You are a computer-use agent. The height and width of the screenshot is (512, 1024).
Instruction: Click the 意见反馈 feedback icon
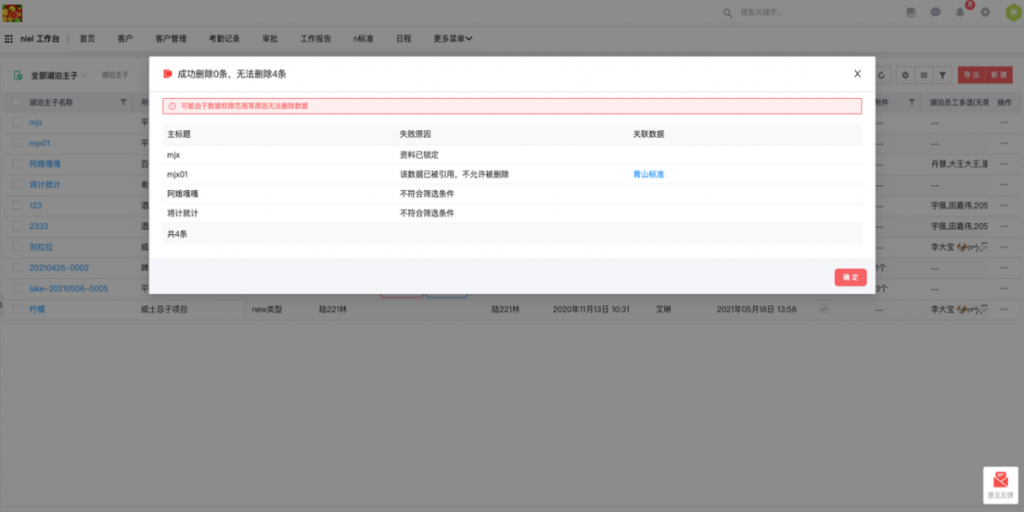point(1000,484)
